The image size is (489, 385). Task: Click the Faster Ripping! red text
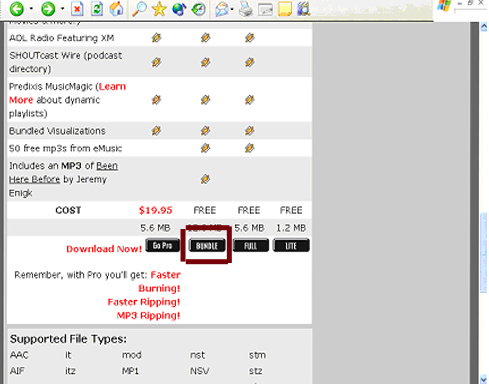click(144, 302)
